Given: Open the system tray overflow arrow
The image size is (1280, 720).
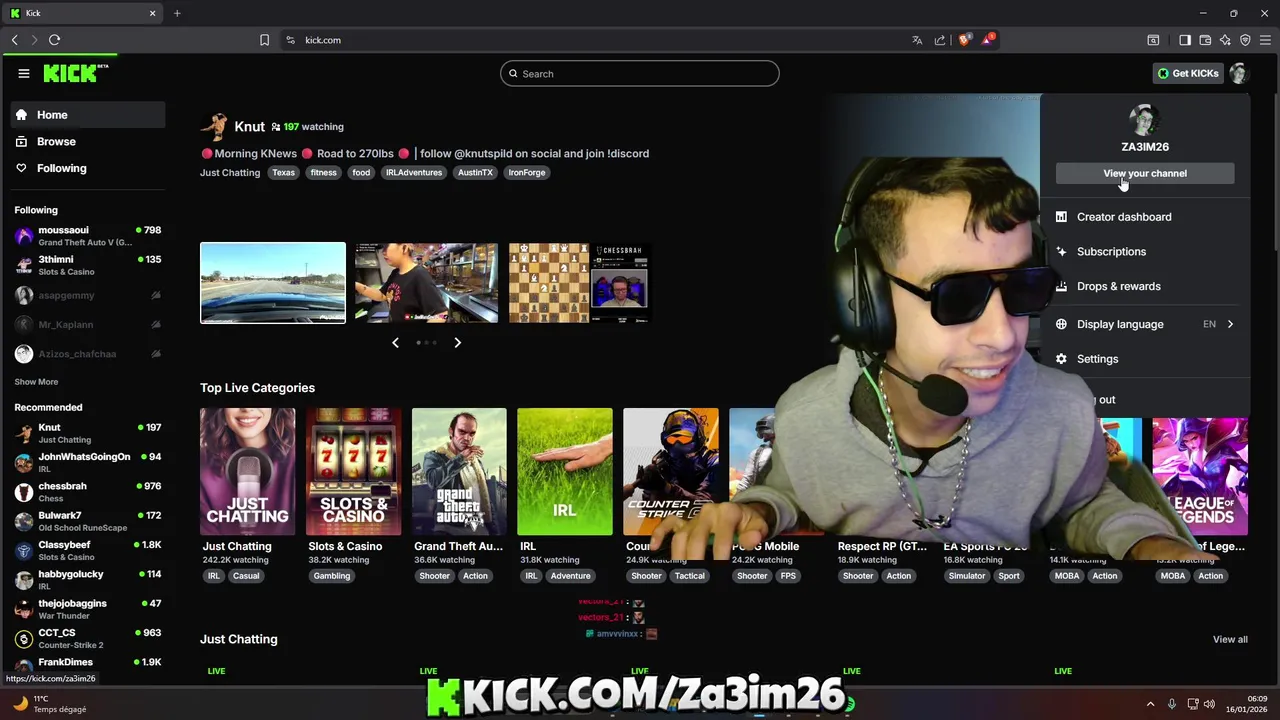Looking at the screenshot, I should [x=1150, y=704].
